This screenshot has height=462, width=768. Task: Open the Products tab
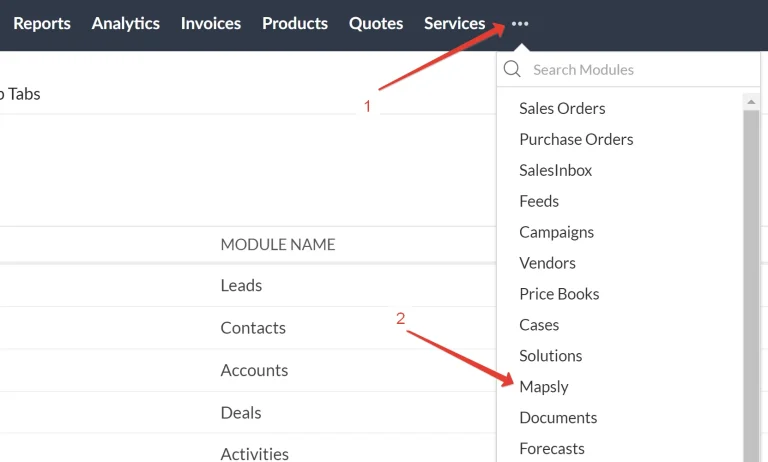coord(295,23)
